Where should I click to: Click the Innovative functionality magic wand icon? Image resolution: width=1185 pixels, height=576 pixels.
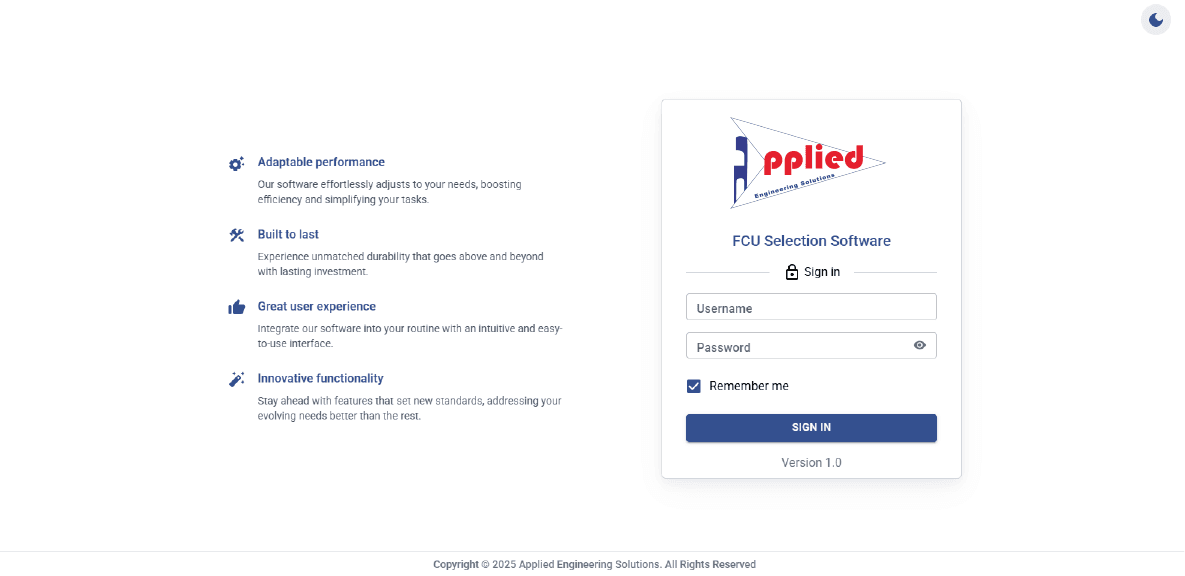[x=237, y=379]
